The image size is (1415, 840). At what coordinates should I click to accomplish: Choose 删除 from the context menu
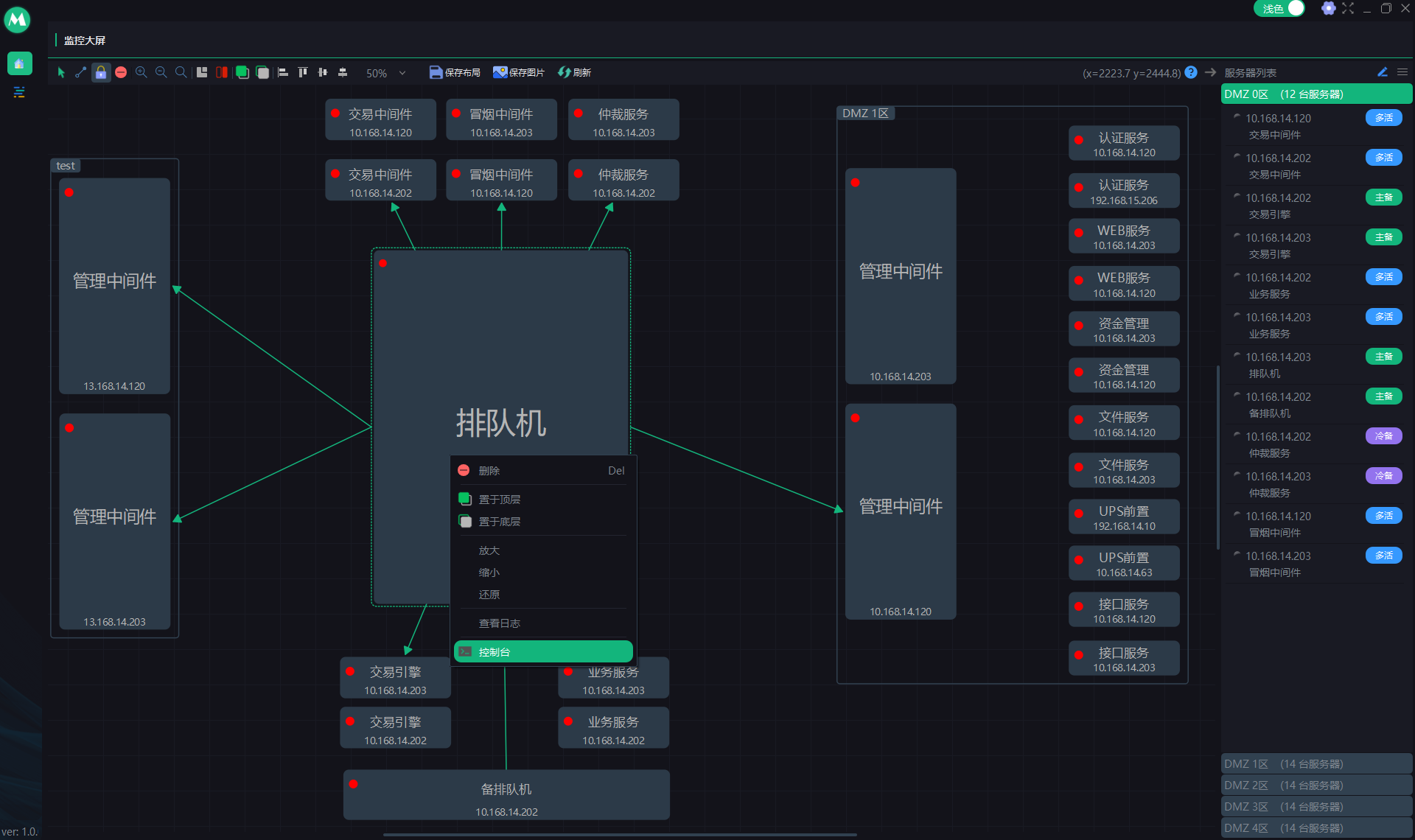coord(543,471)
